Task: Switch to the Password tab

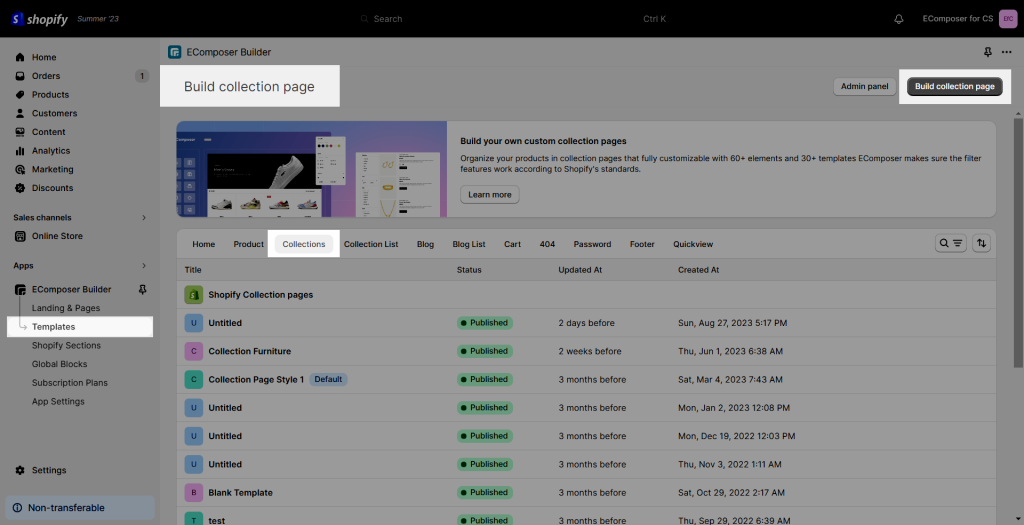Action: coord(592,244)
